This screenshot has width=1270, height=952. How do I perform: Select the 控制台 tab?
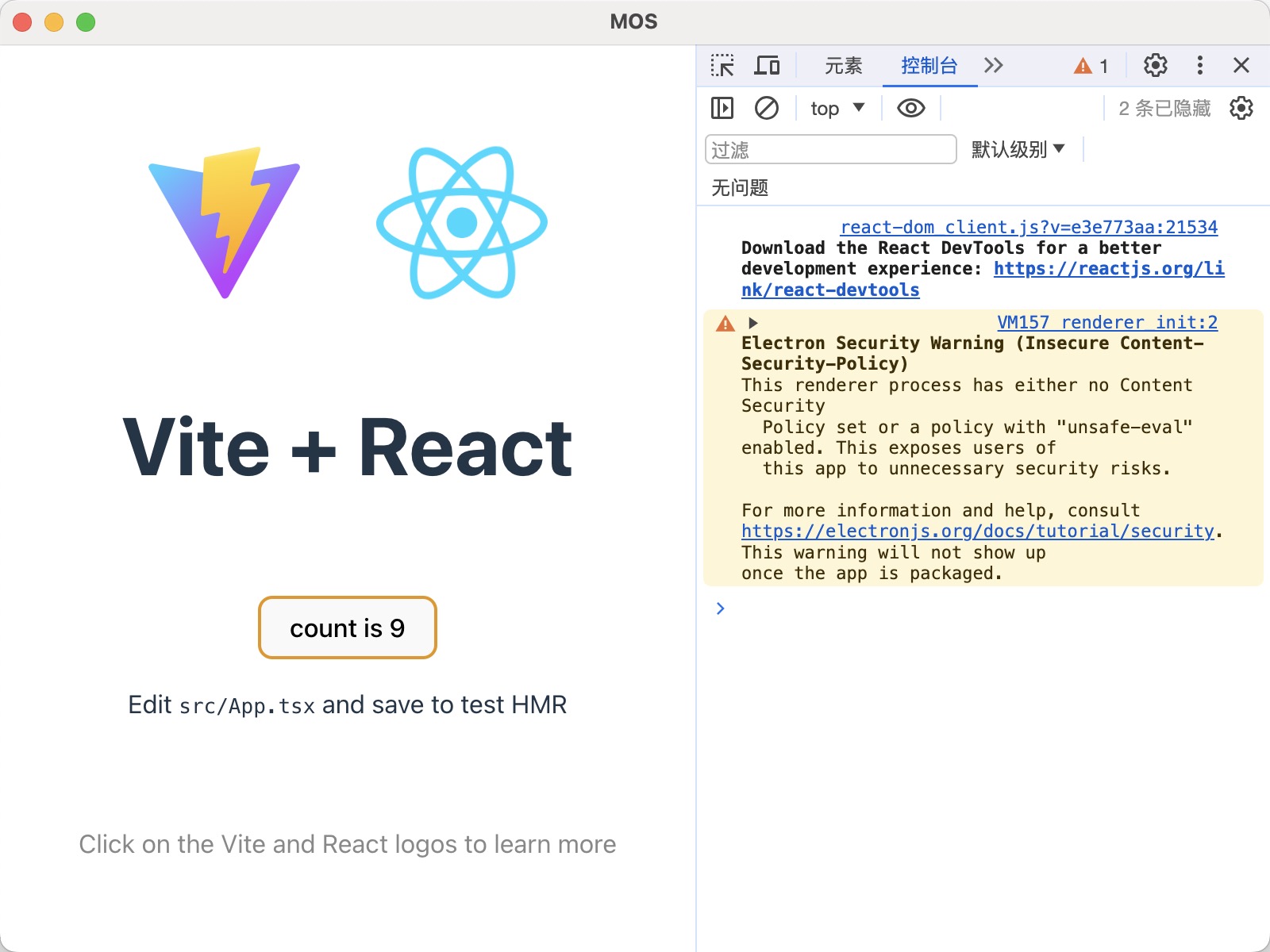[929, 66]
